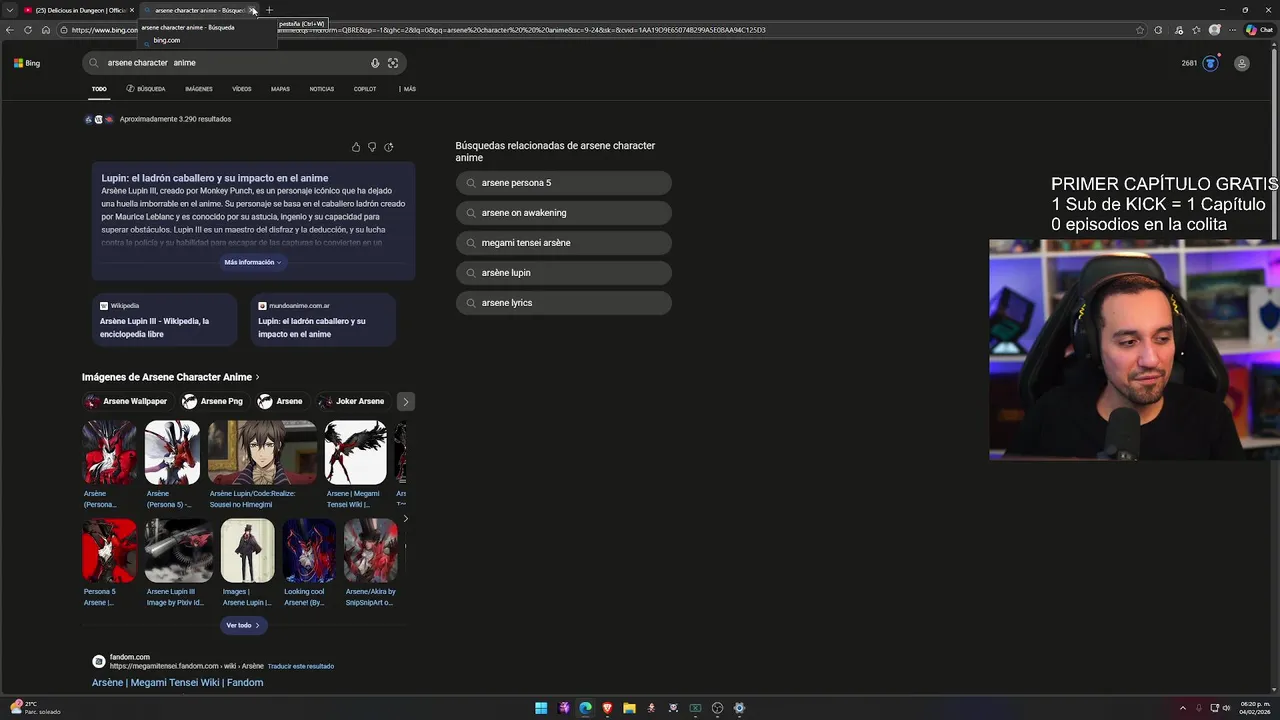Image resolution: width=1280 pixels, height=720 pixels.
Task: Switch to the NOTICIAS tab
Action: point(322,89)
